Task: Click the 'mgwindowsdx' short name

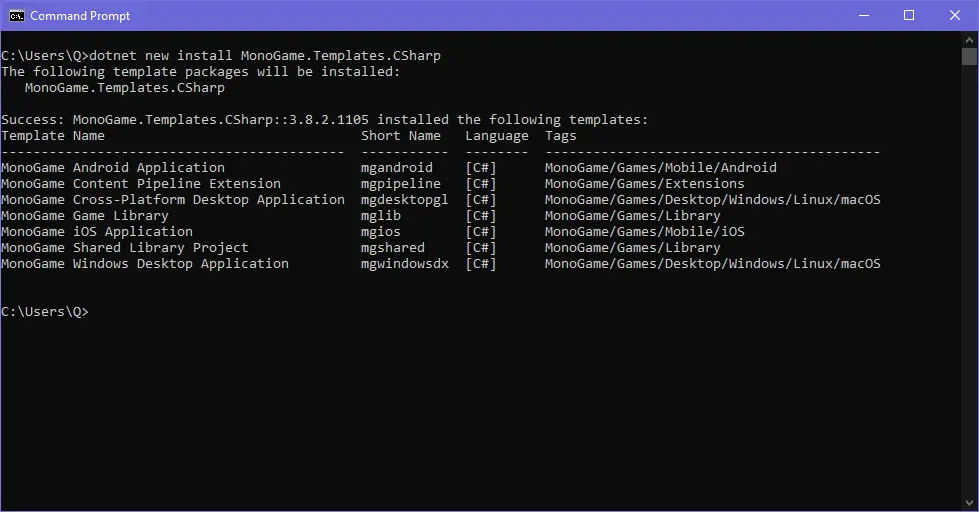Action: tap(405, 263)
